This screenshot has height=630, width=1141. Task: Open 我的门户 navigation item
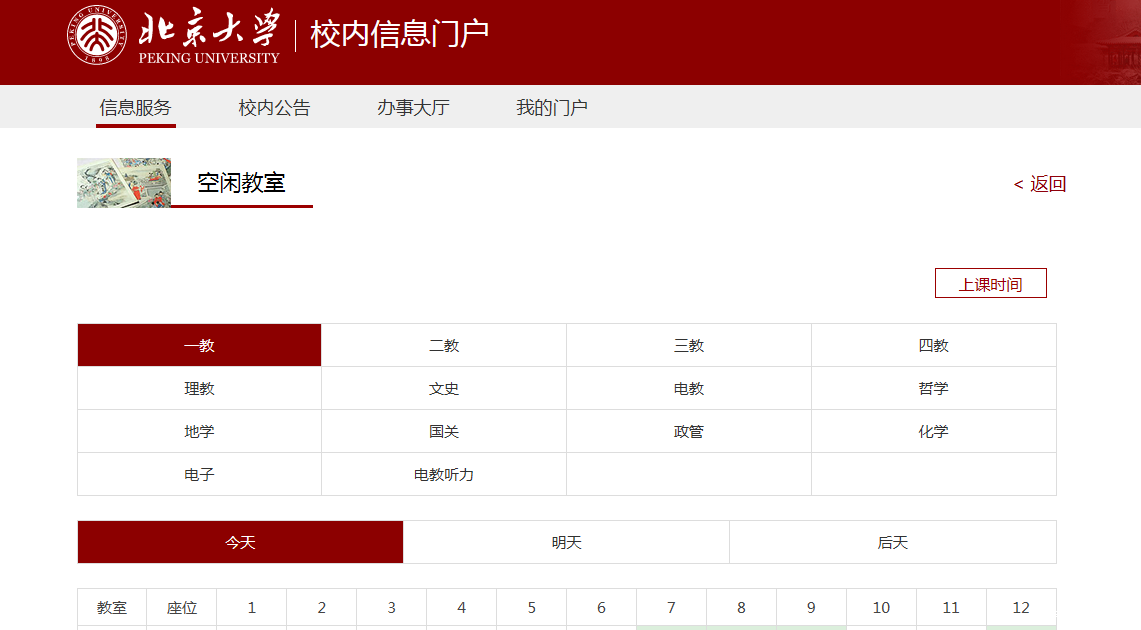(x=551, y=108)
